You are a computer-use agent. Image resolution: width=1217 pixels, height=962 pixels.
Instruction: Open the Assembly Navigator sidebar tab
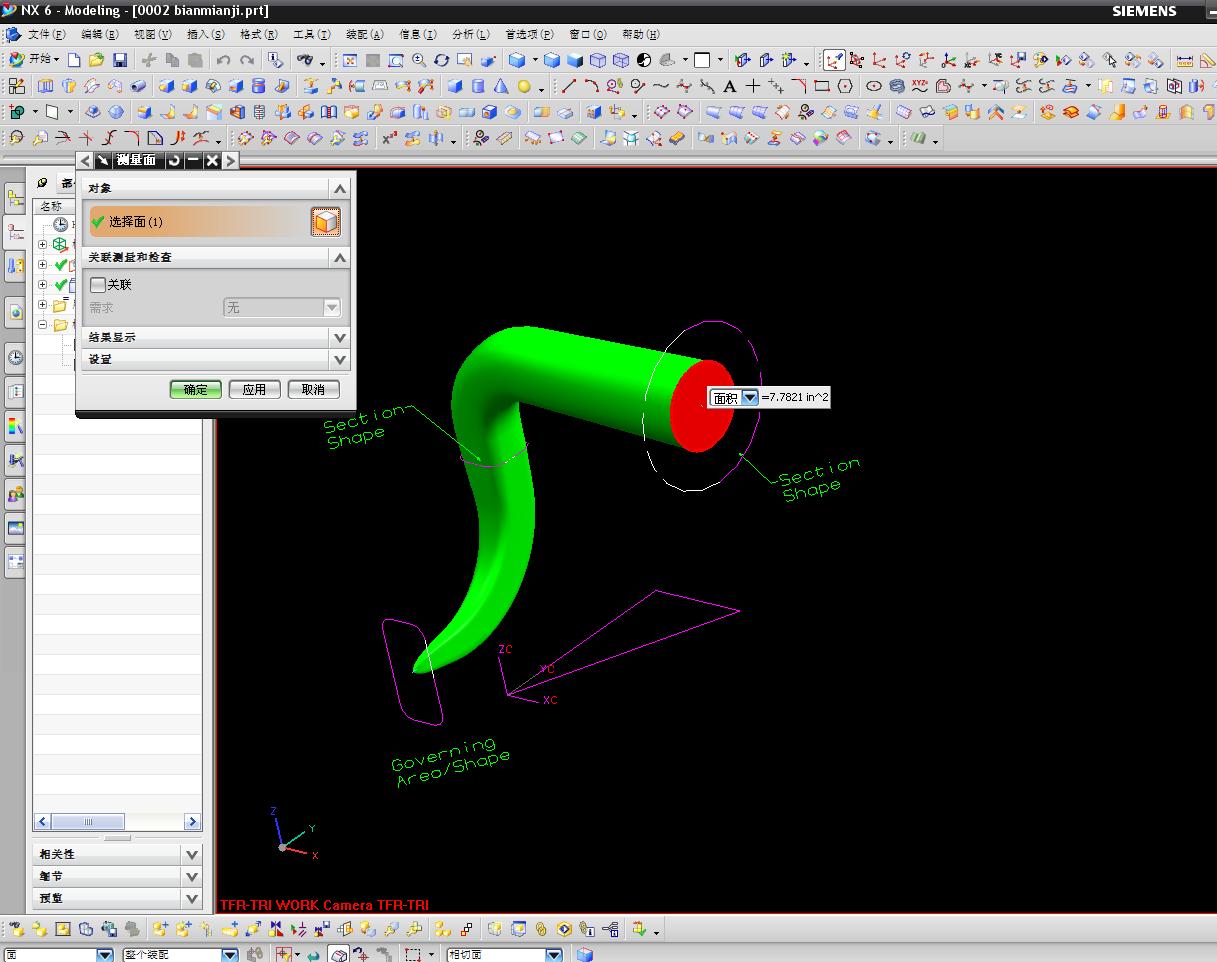point(15,198)
